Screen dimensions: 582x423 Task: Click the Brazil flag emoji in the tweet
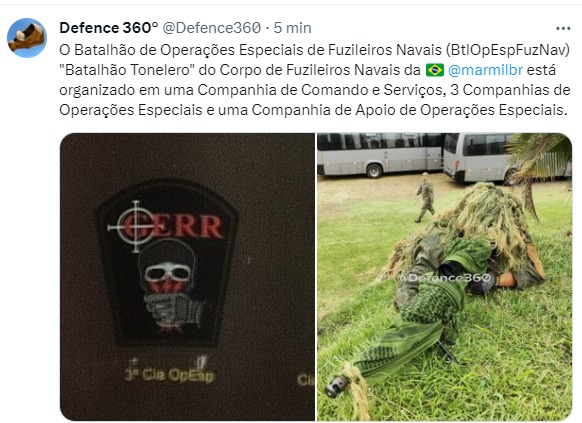[435, 70]
